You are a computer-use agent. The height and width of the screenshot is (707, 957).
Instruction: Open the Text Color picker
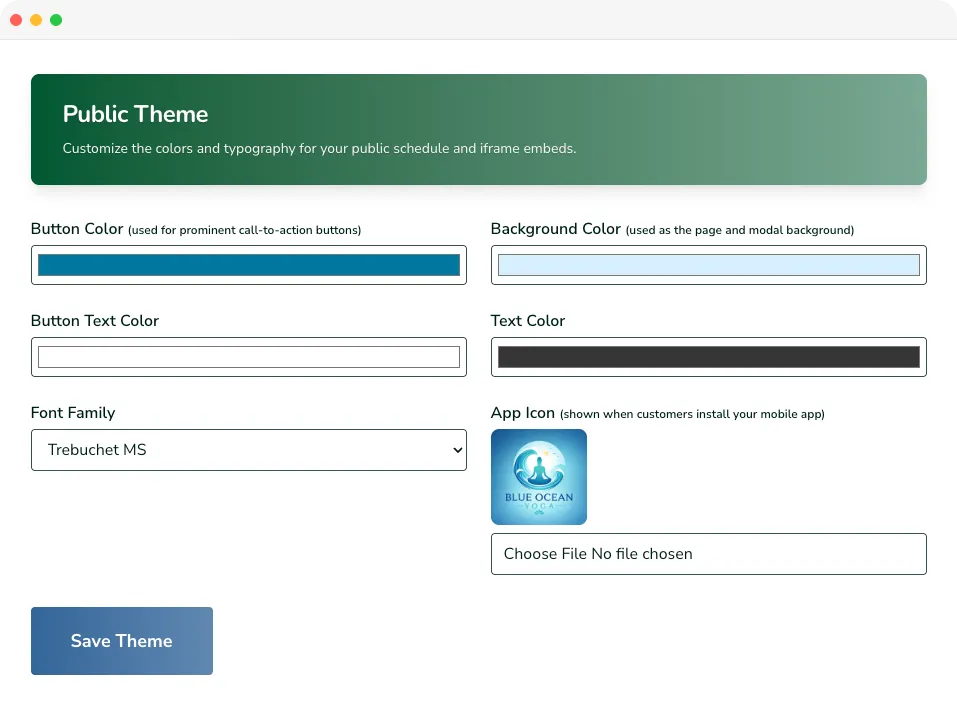pyautogui.click(x=708, y=356)
